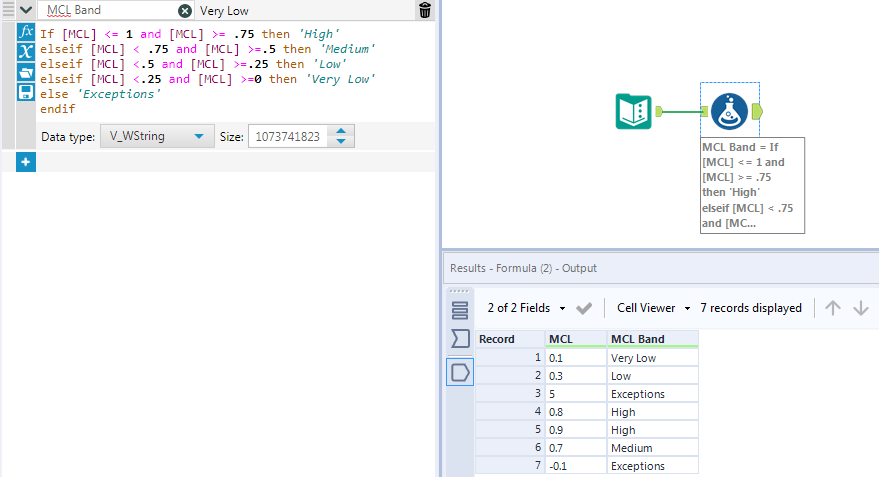Select the MCL cell with value 0.3

[576, 376]
